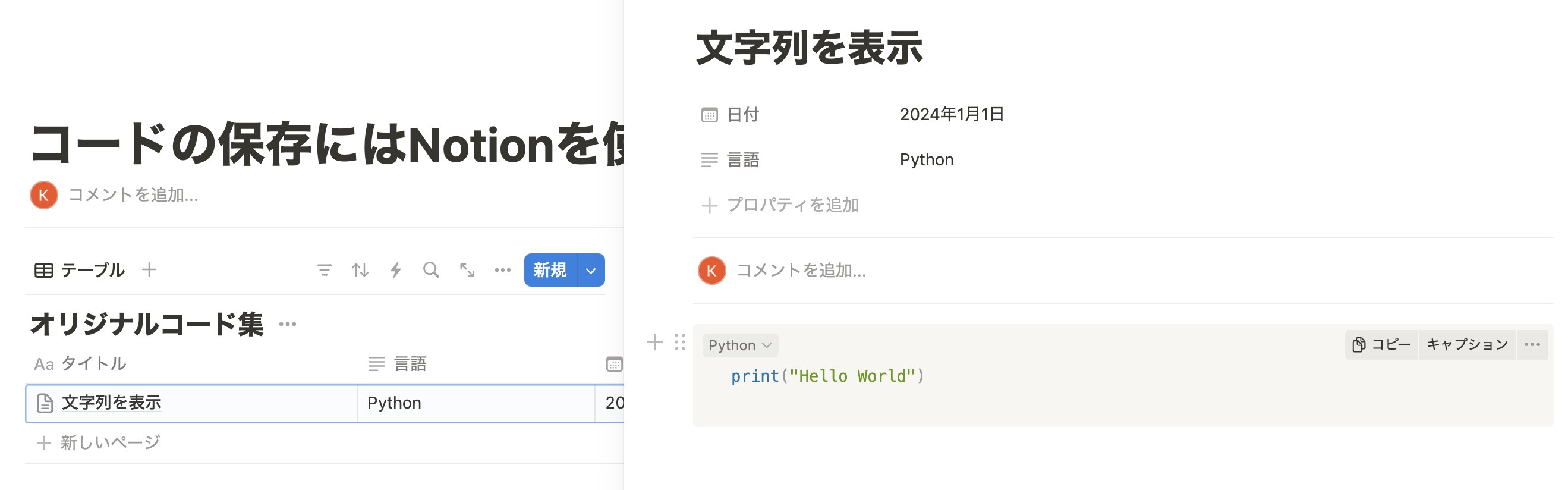Click the 新規 button
1568x490 pixels.
point(550,269)
